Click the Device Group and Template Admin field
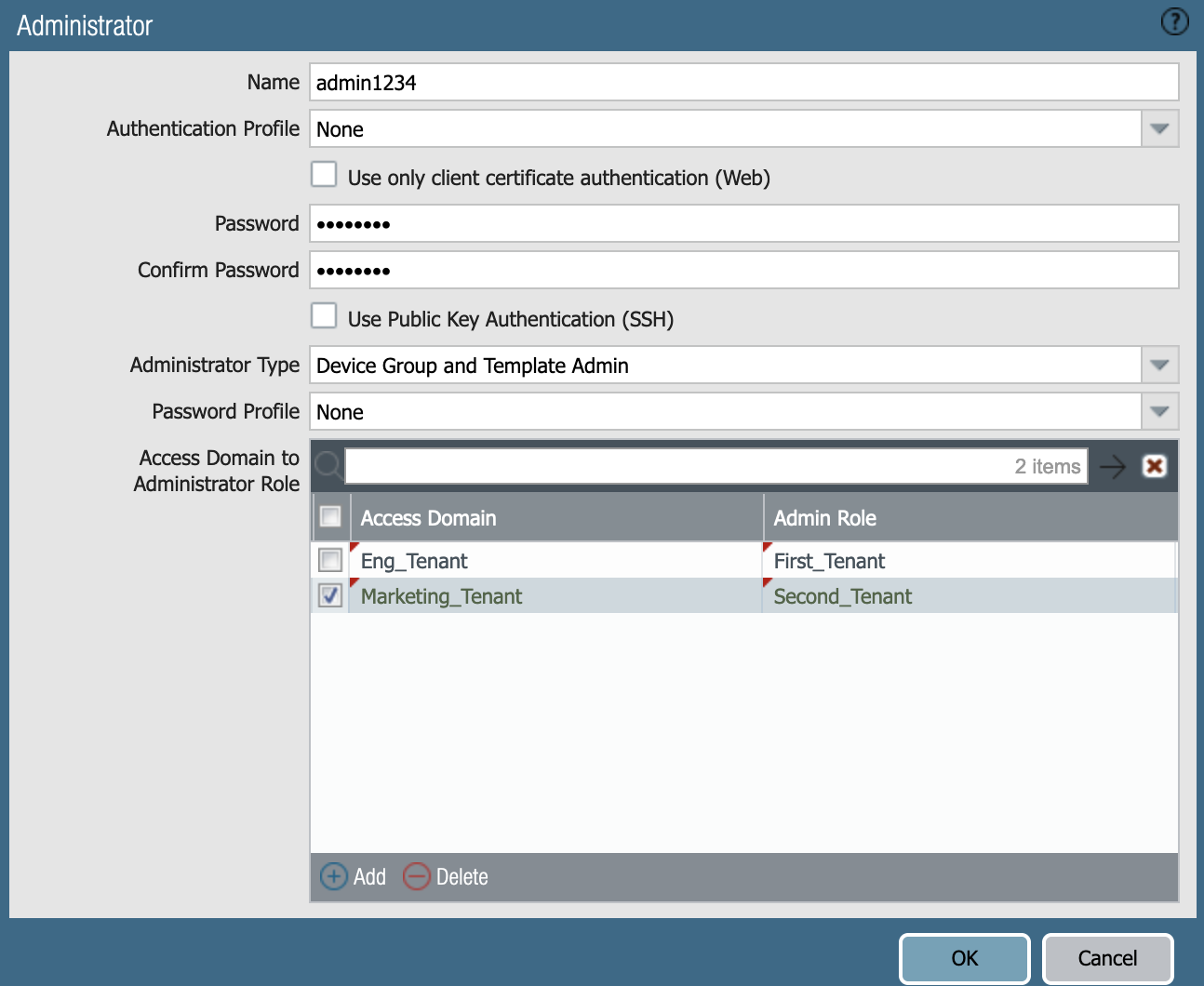 [x=726, y=365]
